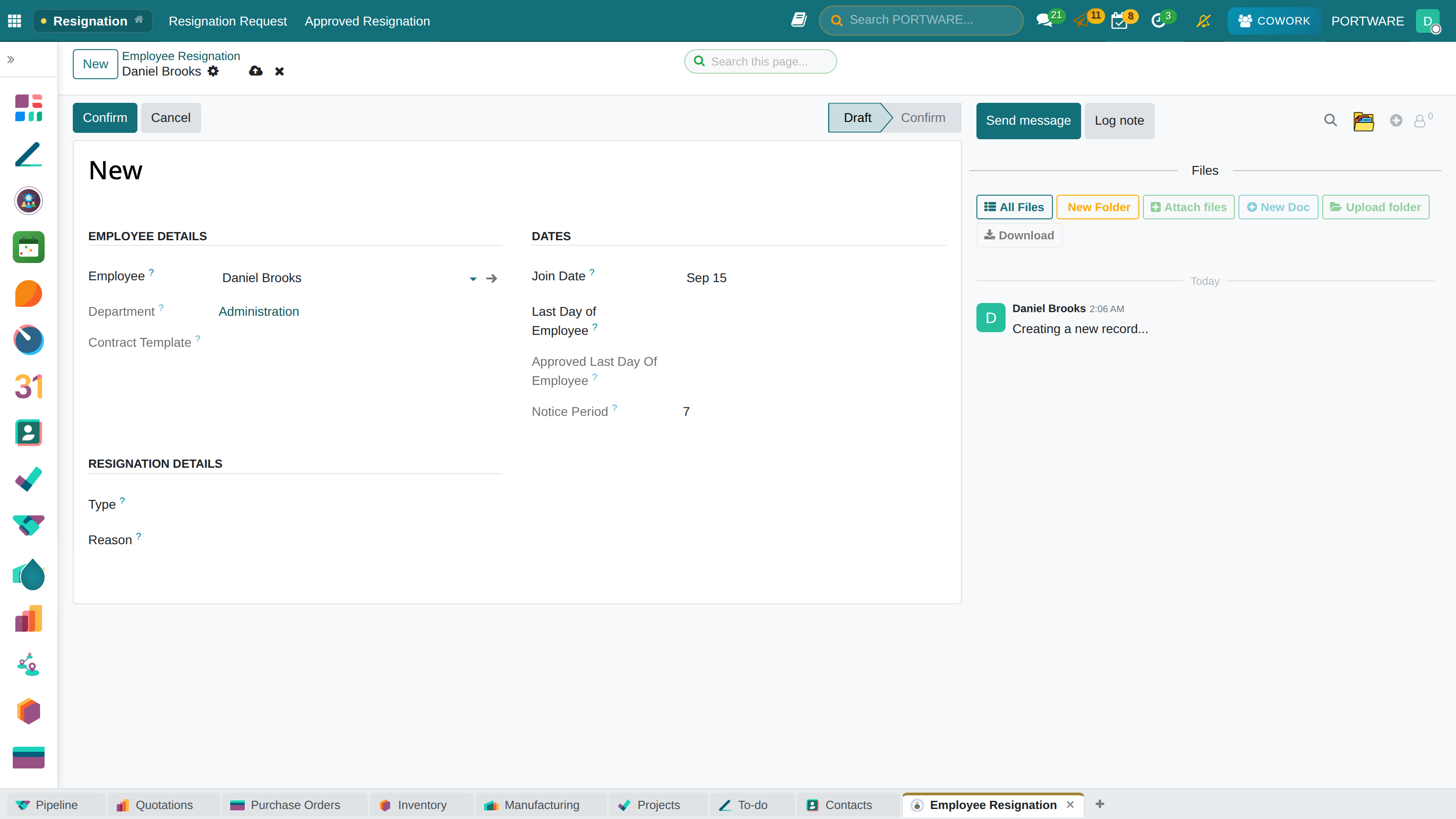Click the Download button under Files
Screen dimensions: 1456x819
pyautogui.click(x=1019, y=235)
